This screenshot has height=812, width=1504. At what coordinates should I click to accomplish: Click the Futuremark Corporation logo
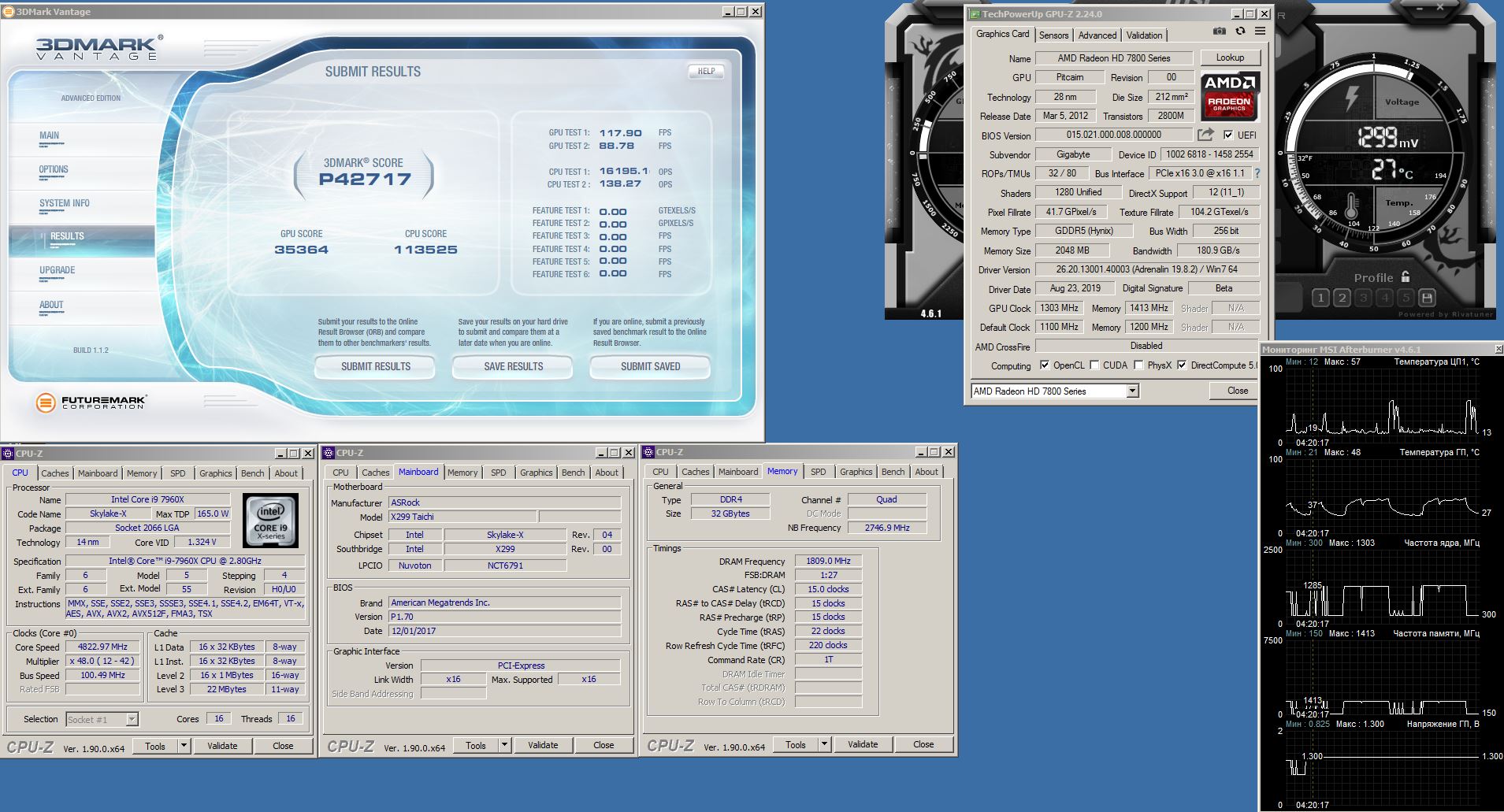[91, 402]
